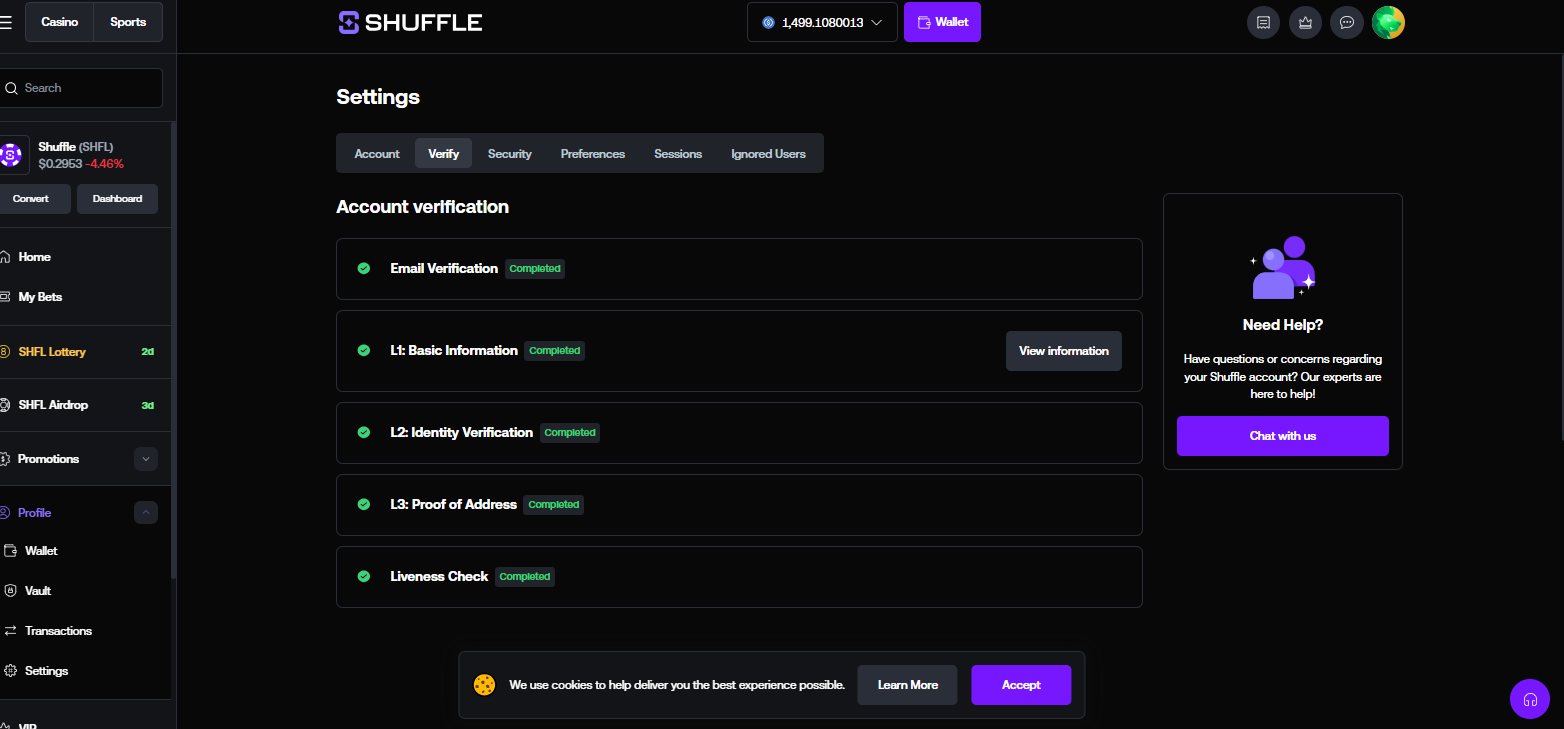Image resolution: width=1564 pixels, height=729 pixels.
Task: Open the SHFL Dashboard button
Action: [x=117, y=199]
